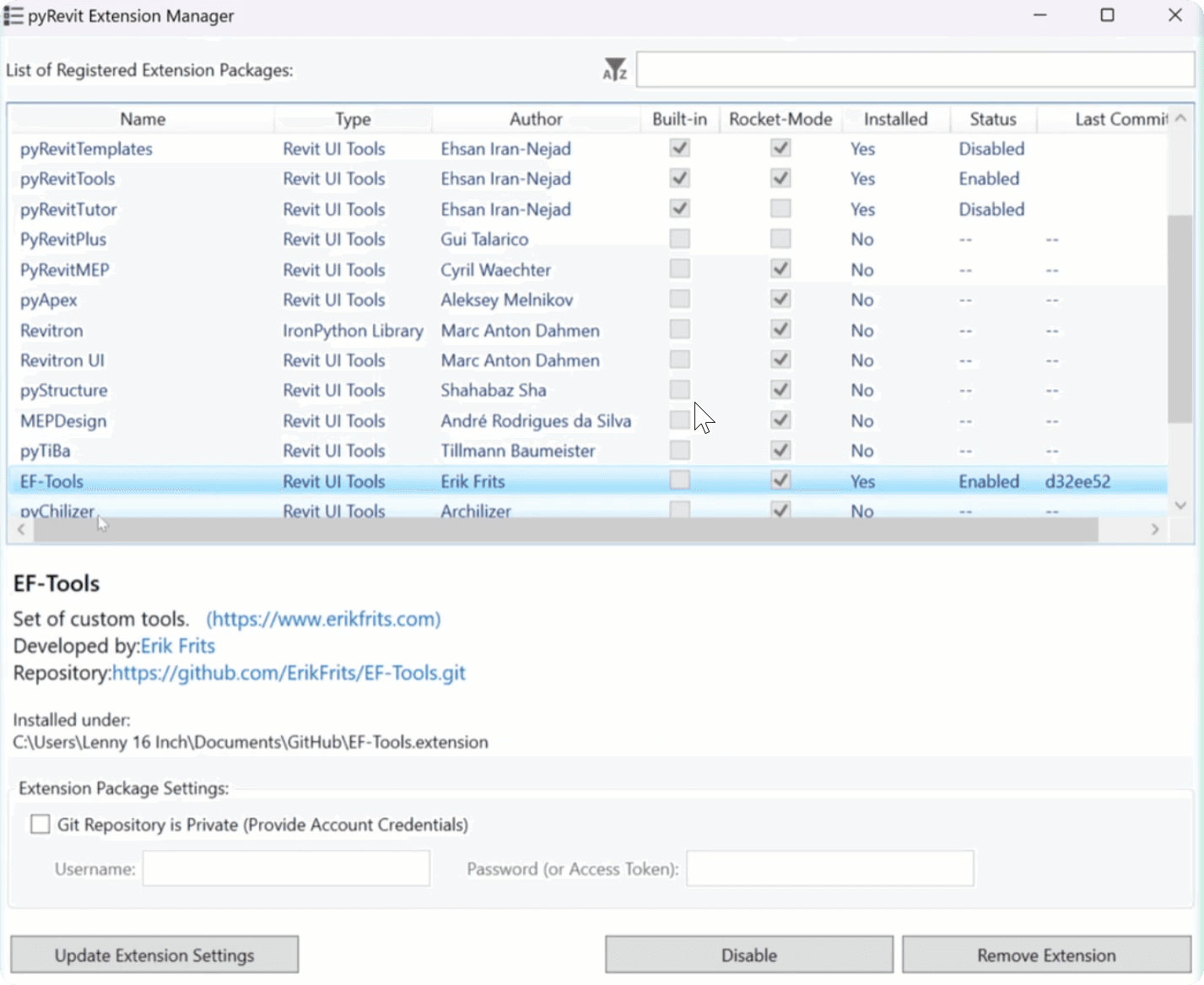This screenshot has width=1204, height=985.
Task: Open the erikfrits.com website link
Action: (x=323, y=619)
